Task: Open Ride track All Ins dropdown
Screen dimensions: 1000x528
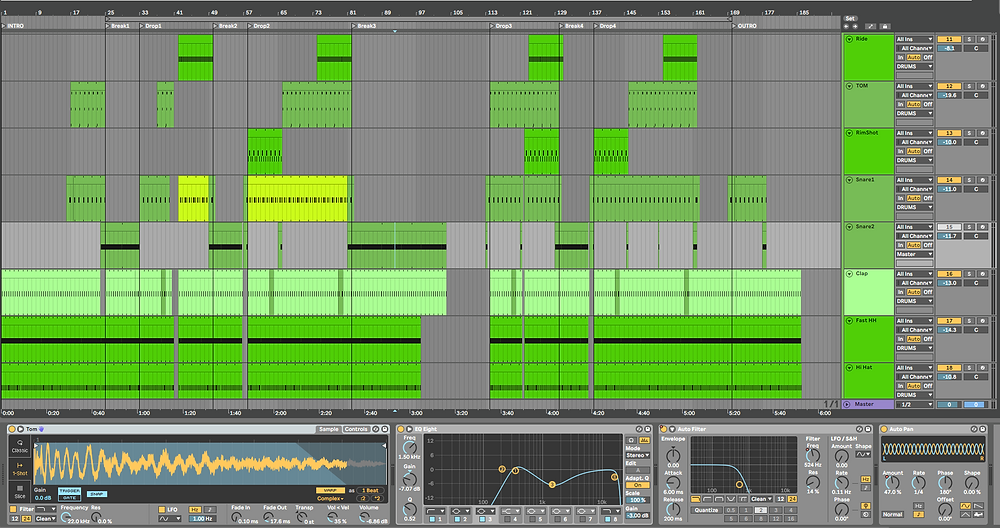Action: [915, 40]
